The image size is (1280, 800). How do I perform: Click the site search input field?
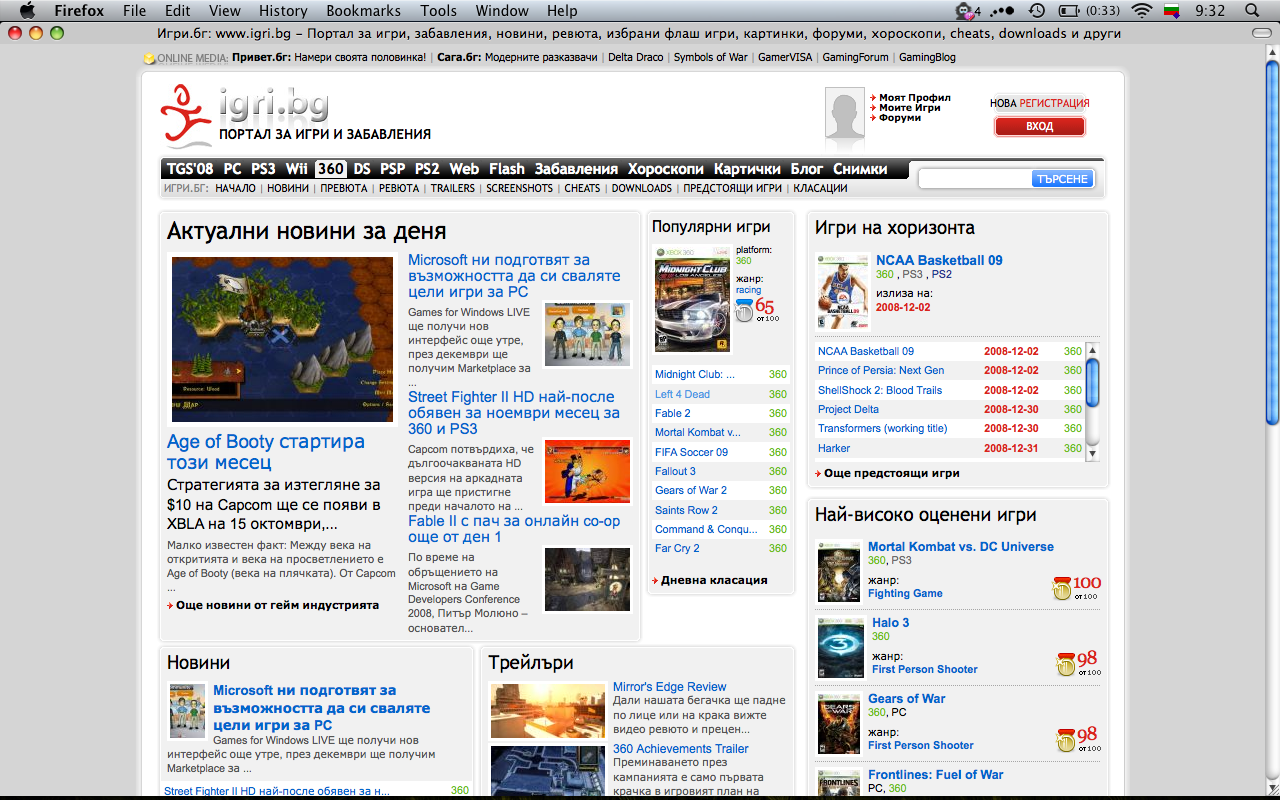pos(975,179)
